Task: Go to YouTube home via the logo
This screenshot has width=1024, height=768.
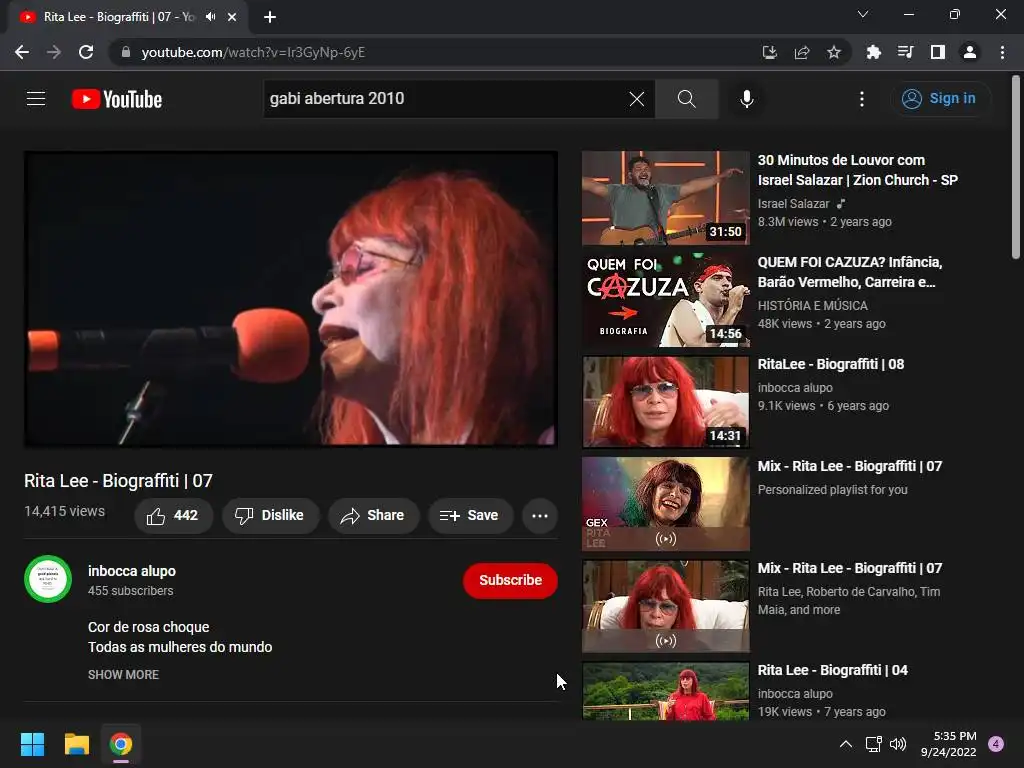Action: coord(117,99)
